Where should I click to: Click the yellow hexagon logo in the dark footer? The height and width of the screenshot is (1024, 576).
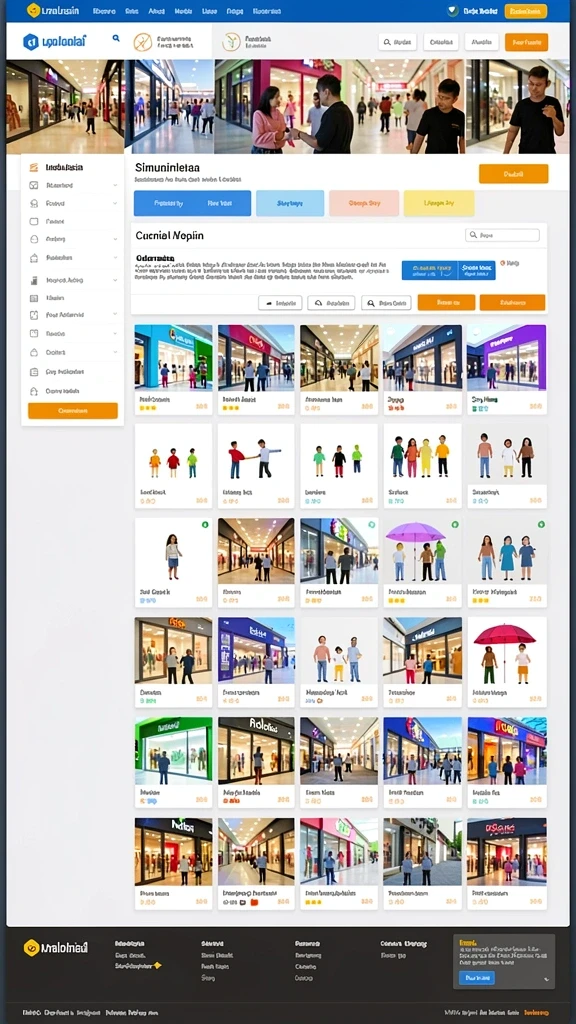click(x=31, y=948)
